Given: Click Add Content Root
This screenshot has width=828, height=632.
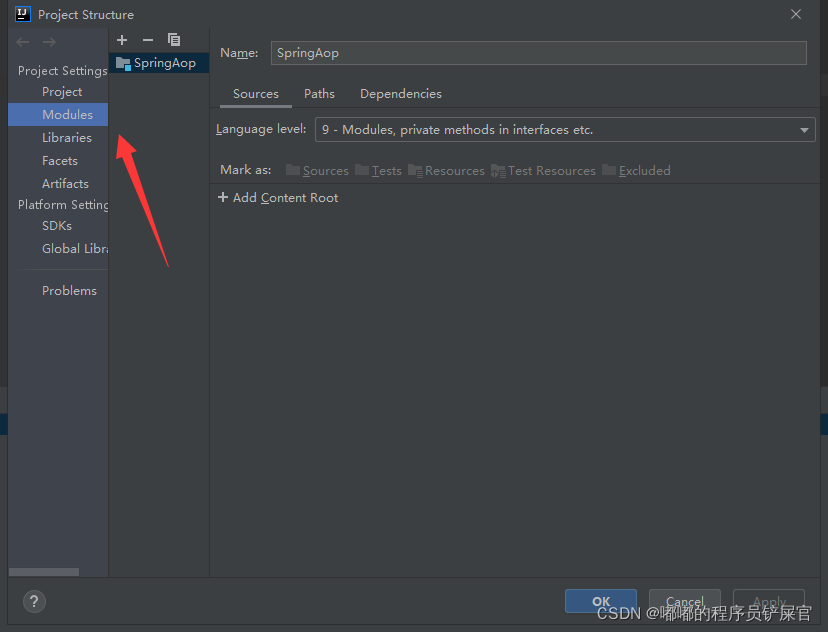Looking at the screenshot, I should point(278,198).
